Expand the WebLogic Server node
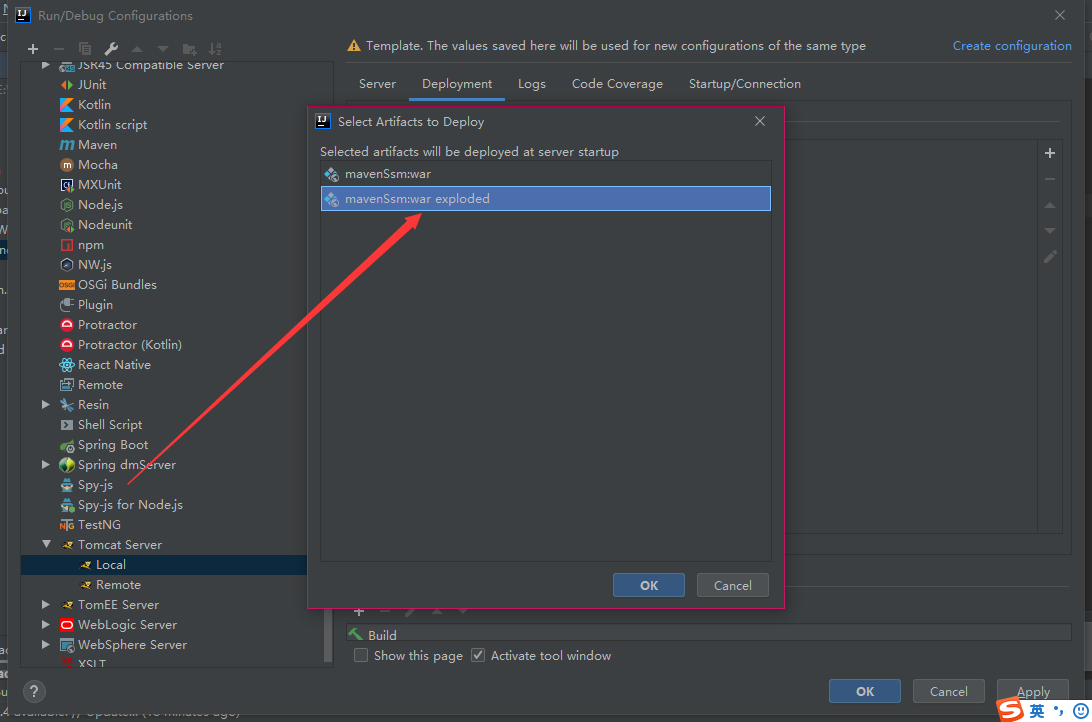Image resolution: width=1092 pixels, height=722 pixels. (x=46, y=625)
